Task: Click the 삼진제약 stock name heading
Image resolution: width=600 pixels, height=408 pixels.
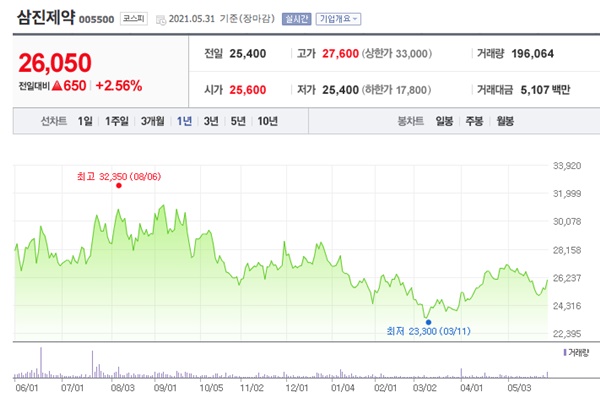Action: pyautogui.click(x=46, y=18)
